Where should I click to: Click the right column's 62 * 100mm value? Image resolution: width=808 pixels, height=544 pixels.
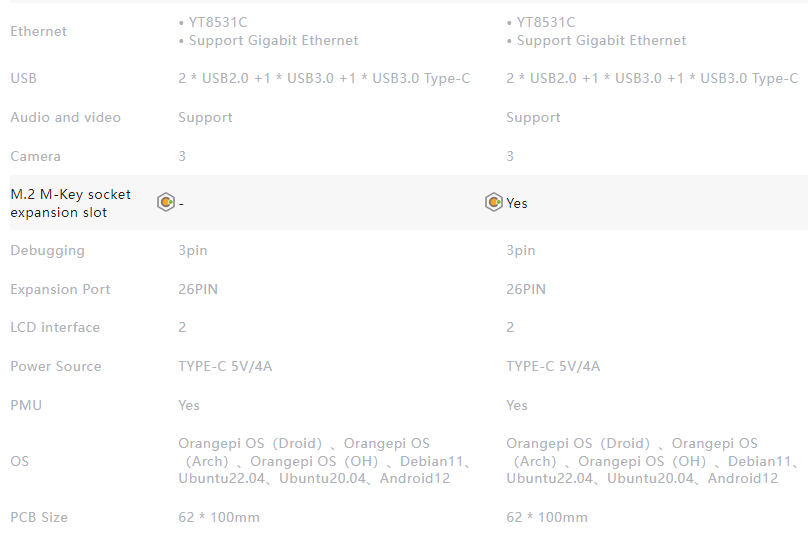point(547,517)
